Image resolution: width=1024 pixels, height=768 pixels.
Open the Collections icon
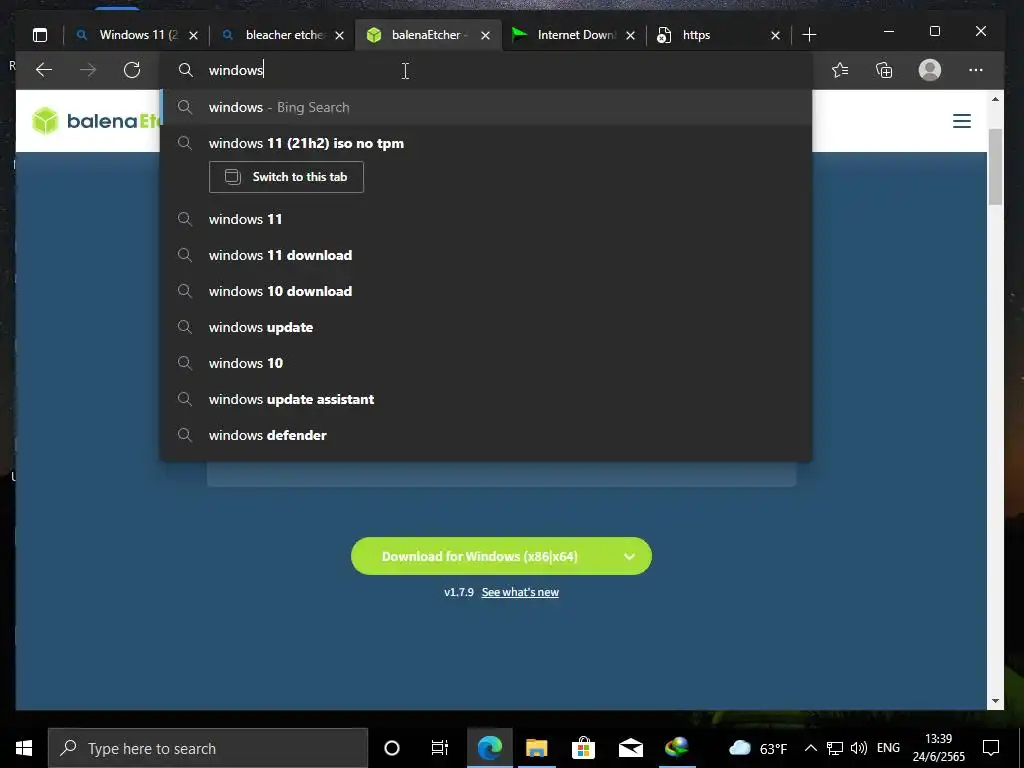click(884, 70)
